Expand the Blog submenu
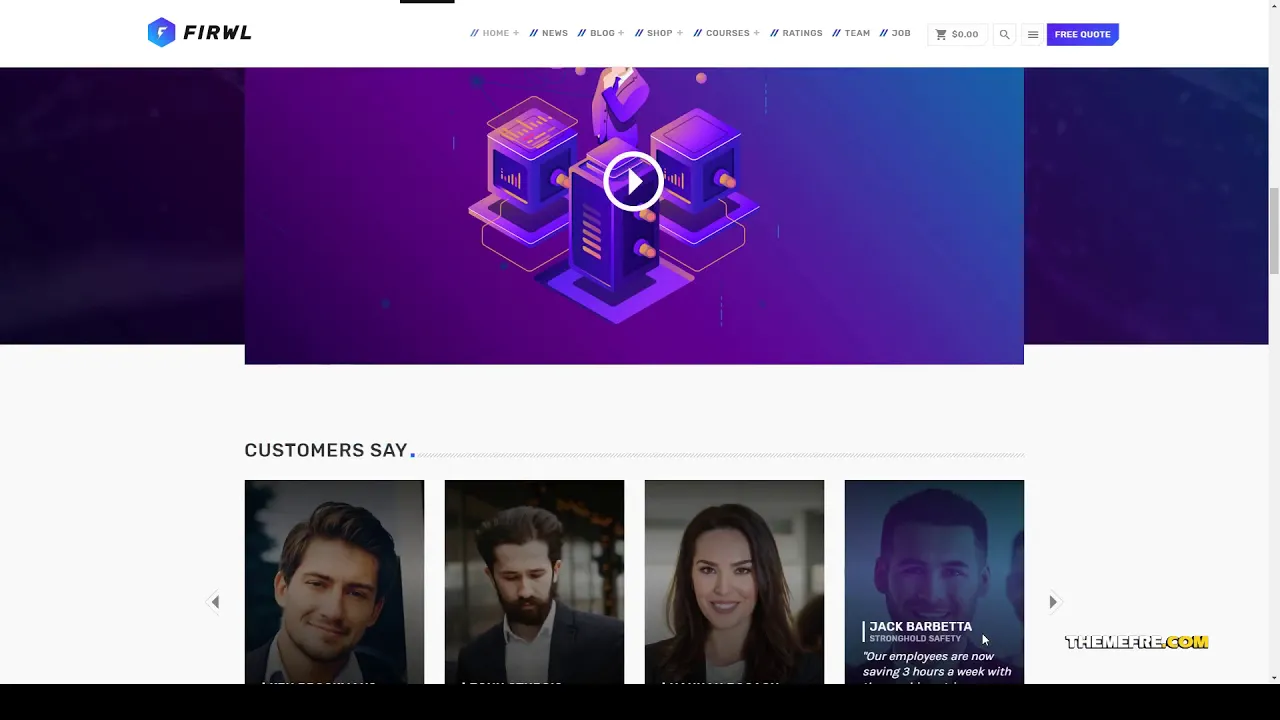 coord(621,33)
